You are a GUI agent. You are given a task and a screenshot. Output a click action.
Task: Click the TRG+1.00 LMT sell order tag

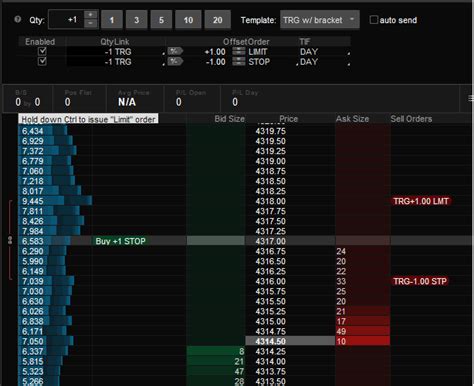[x=421, y=201]
